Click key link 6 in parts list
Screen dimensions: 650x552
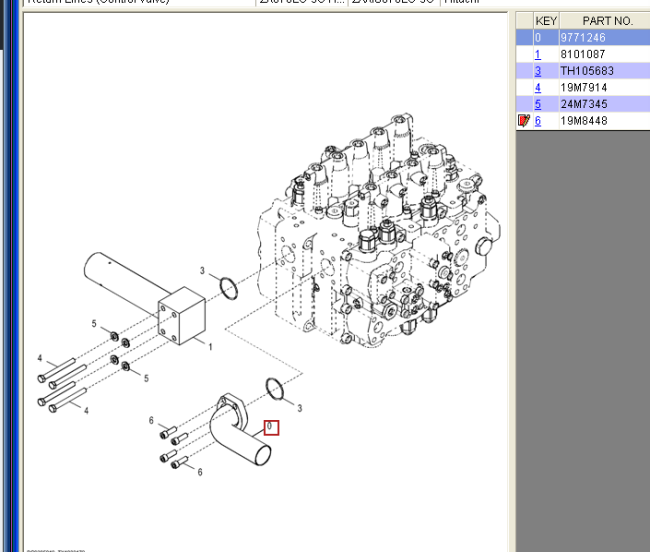(538, 121)
